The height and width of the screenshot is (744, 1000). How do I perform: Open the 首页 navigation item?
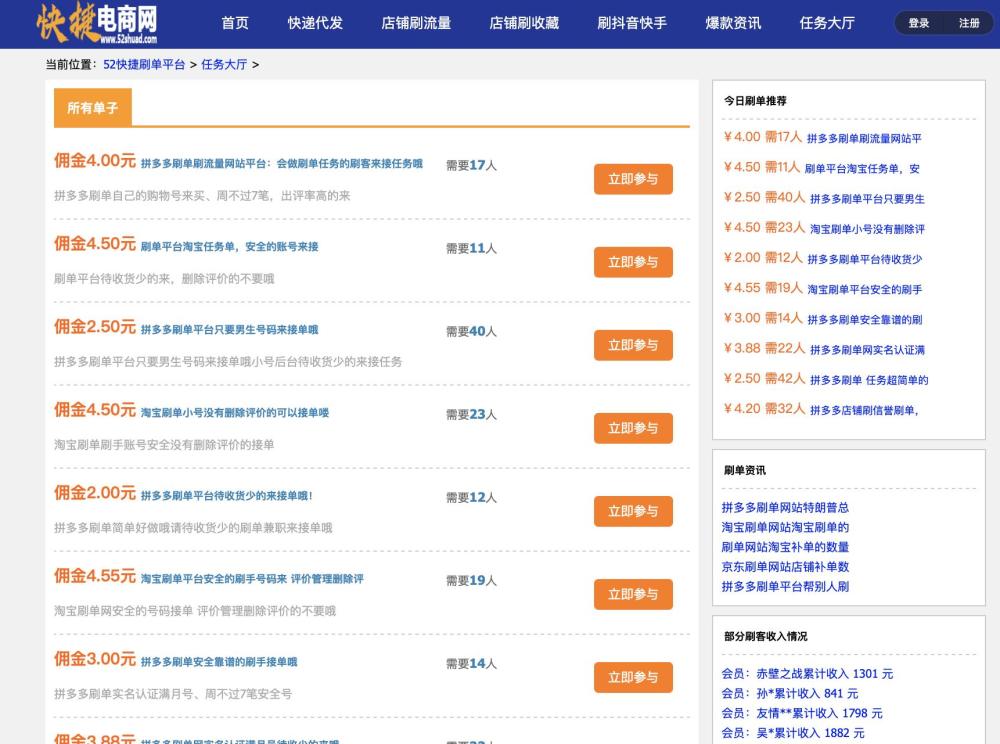(235, 23)
